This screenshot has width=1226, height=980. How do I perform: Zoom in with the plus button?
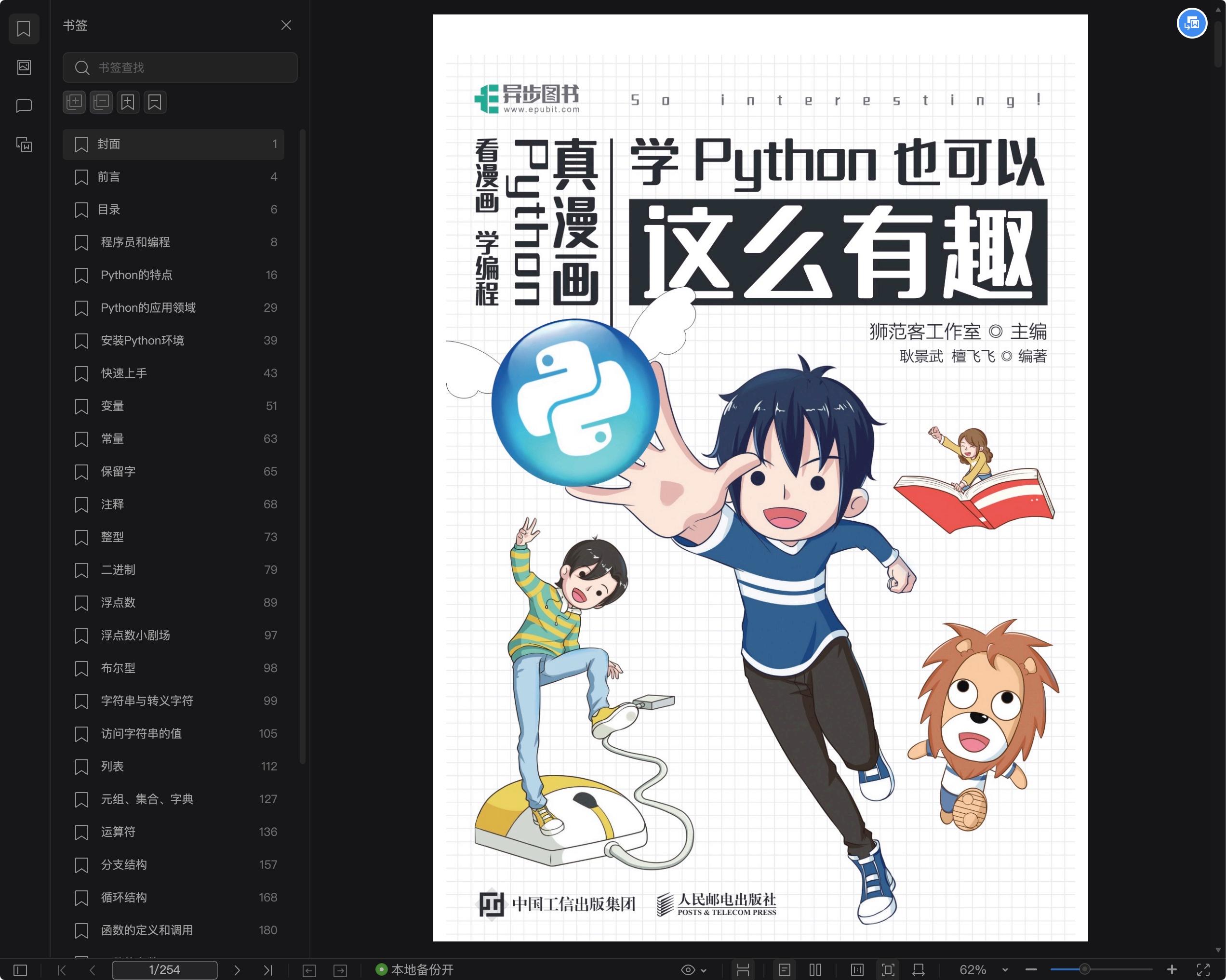click(1172, 970)
